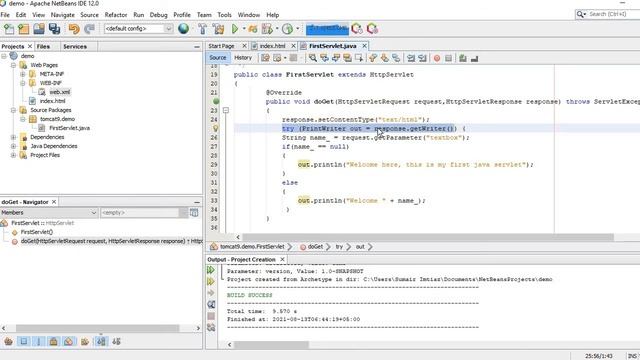Switch to the Files tab
The image size is (640, 360).
pos(43,47)
